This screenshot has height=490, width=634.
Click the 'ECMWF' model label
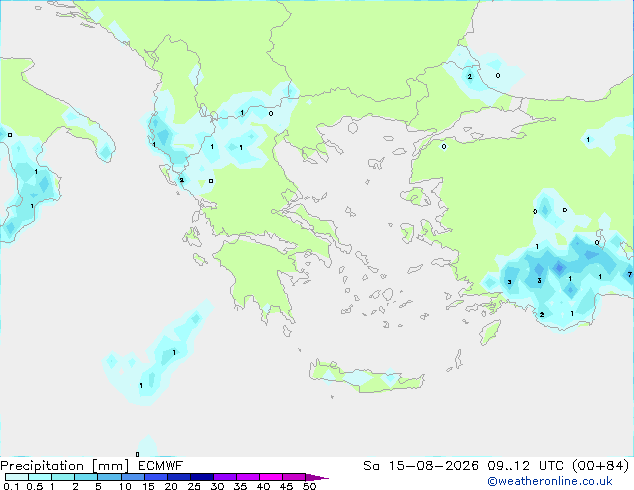(x=161, y=466)
